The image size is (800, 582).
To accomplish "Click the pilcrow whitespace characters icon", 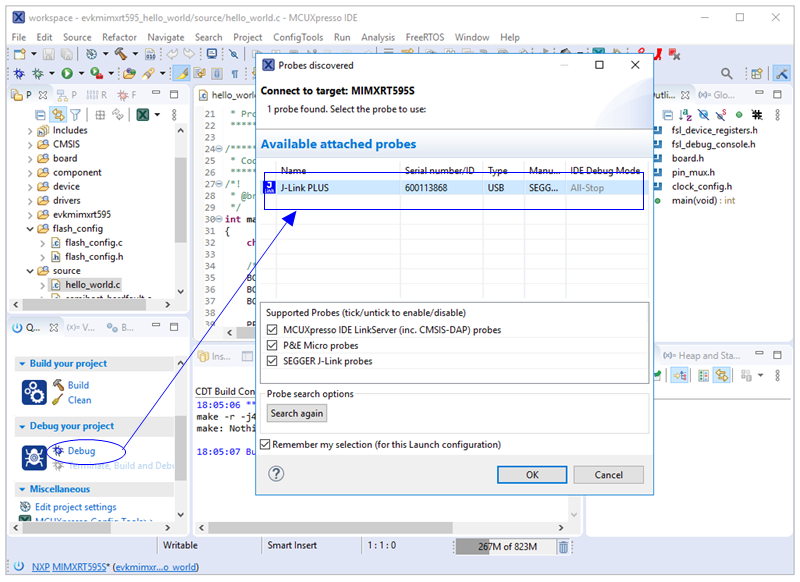I will [235, 74].
